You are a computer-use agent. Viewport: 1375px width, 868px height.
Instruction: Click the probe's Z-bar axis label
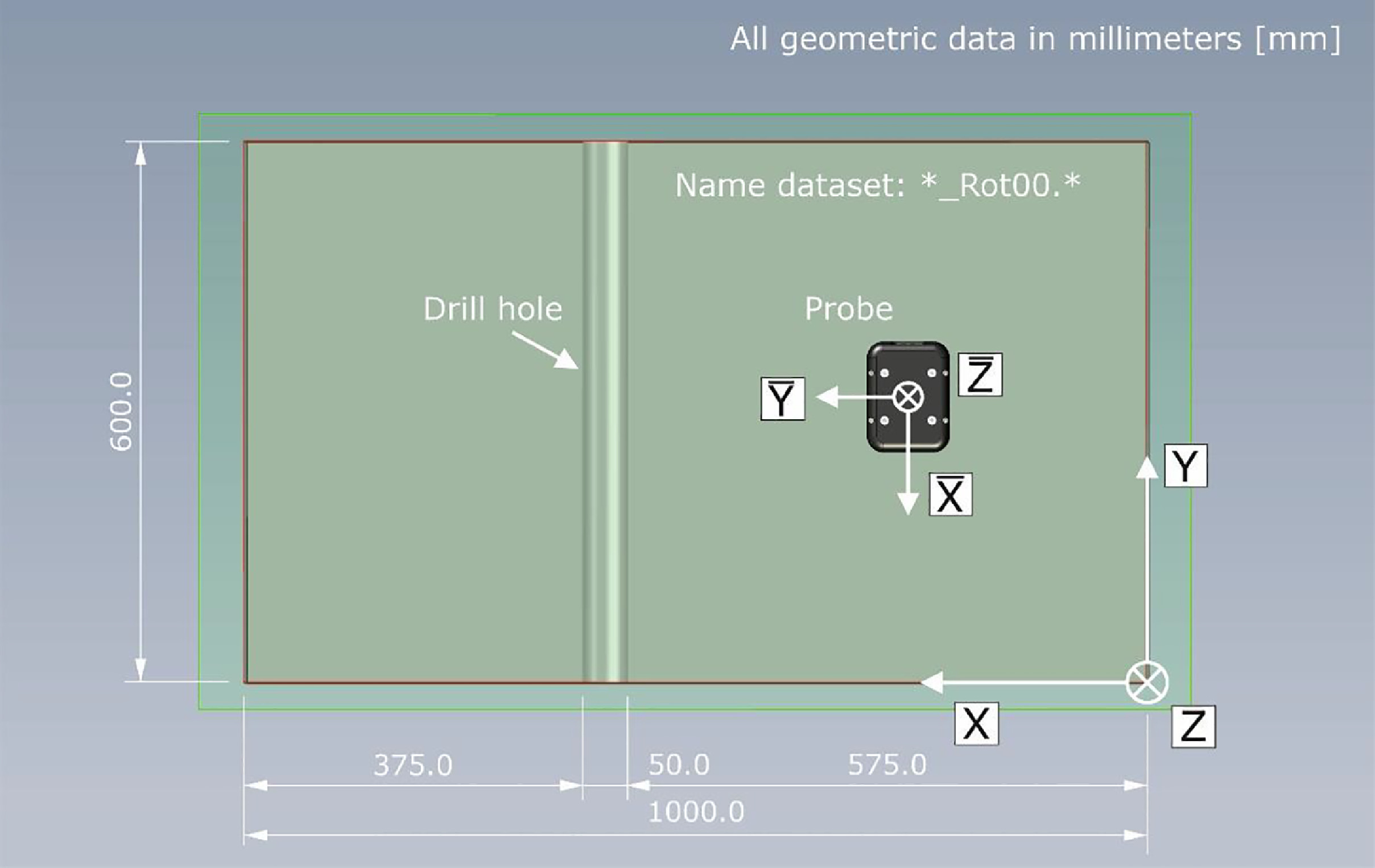(980, 375)
